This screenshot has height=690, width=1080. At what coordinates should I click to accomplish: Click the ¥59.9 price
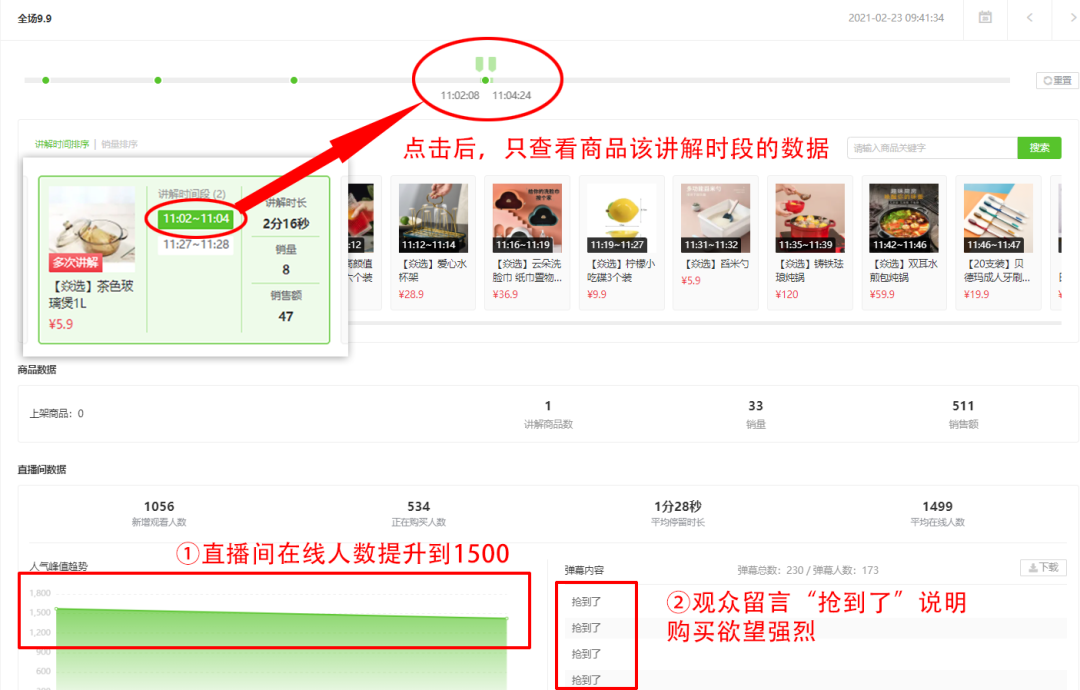(x=882, y=294)
